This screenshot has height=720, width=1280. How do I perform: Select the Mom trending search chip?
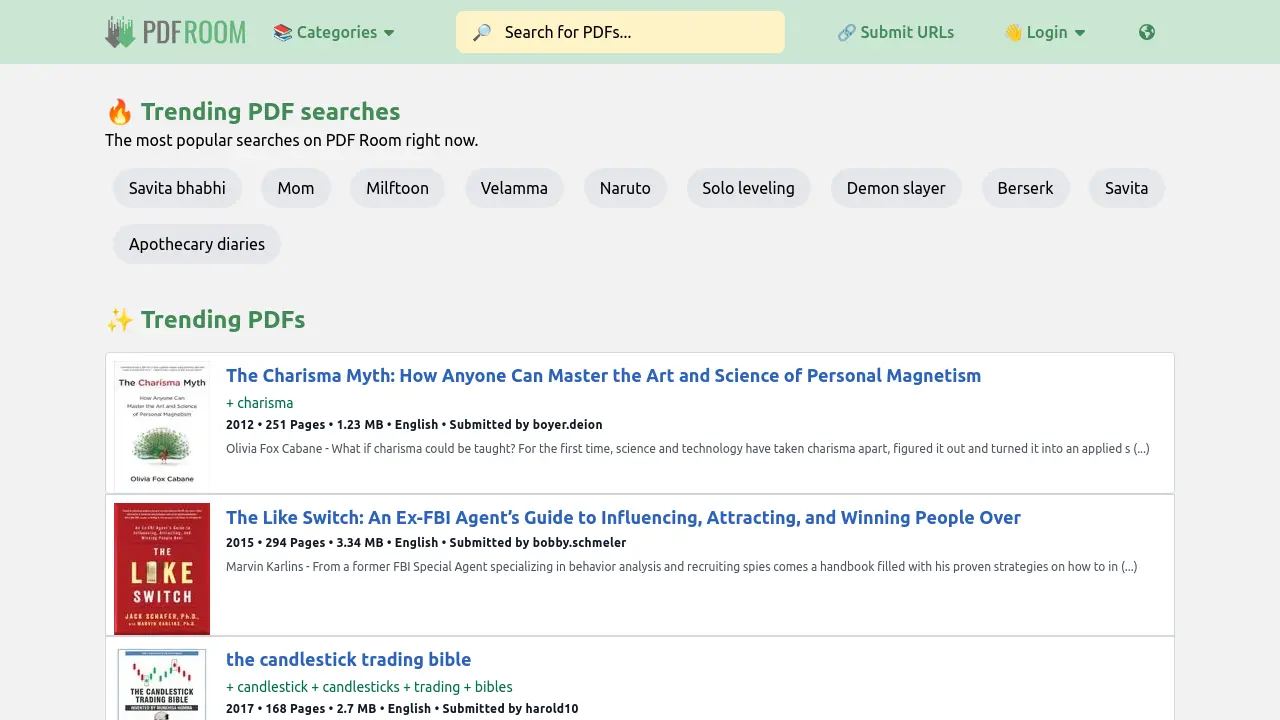[296, 188]
